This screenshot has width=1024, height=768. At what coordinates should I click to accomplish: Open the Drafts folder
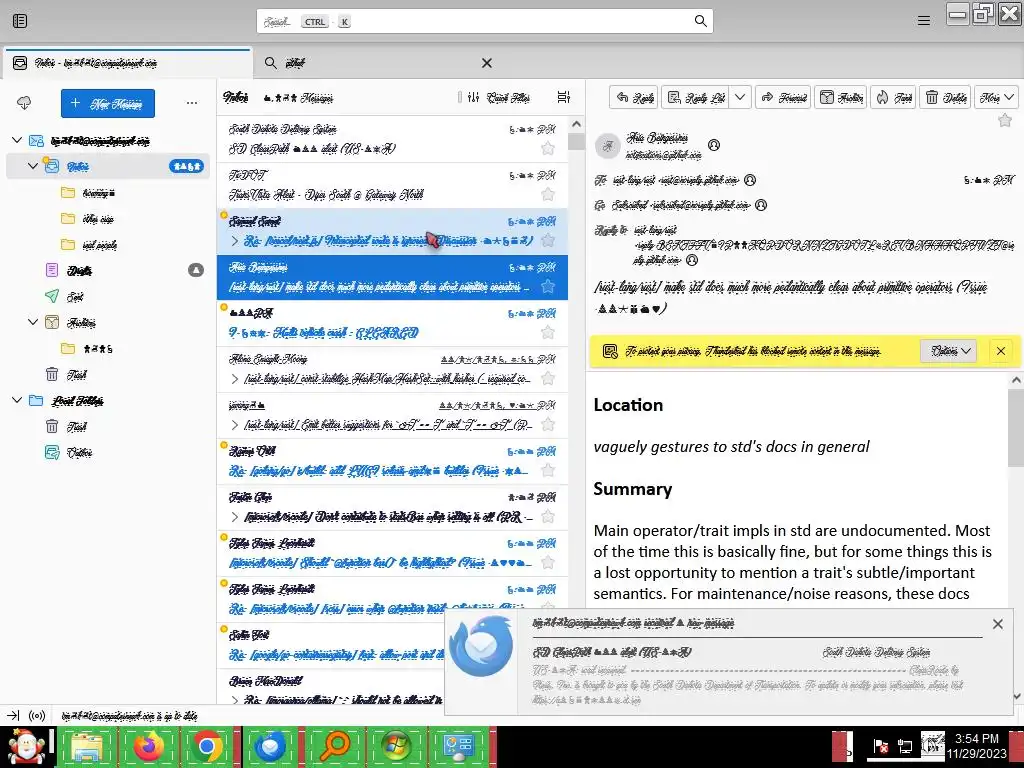tap(108, 270)
